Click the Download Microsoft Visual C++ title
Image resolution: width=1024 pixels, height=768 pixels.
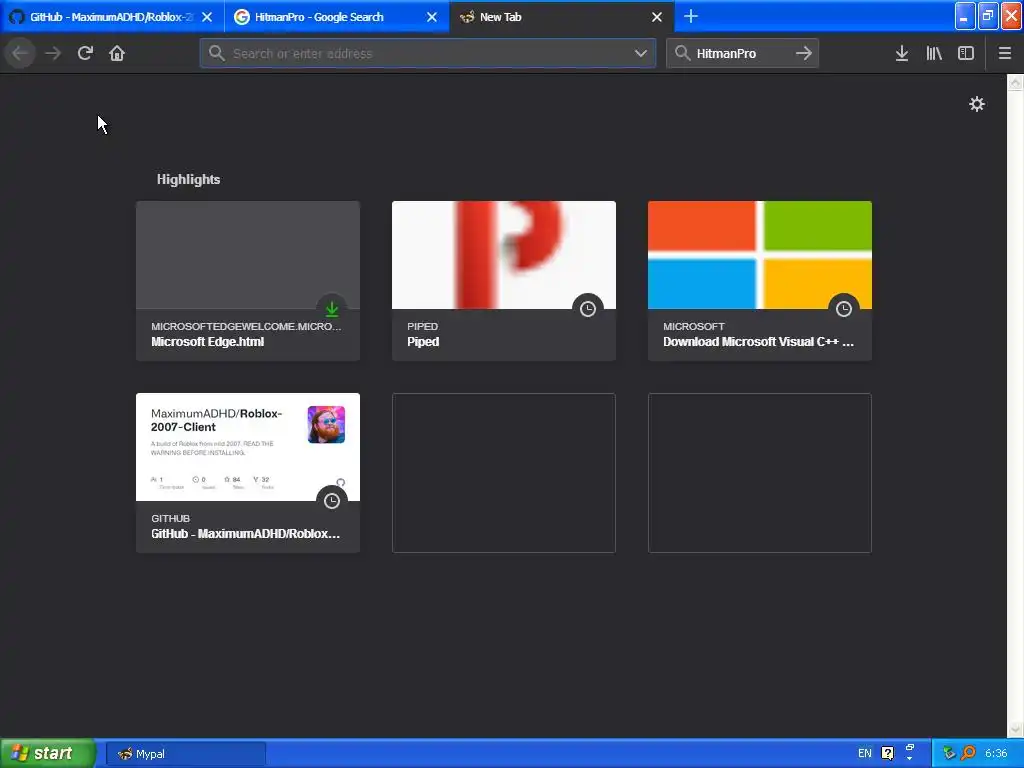[x=758, y=342]
